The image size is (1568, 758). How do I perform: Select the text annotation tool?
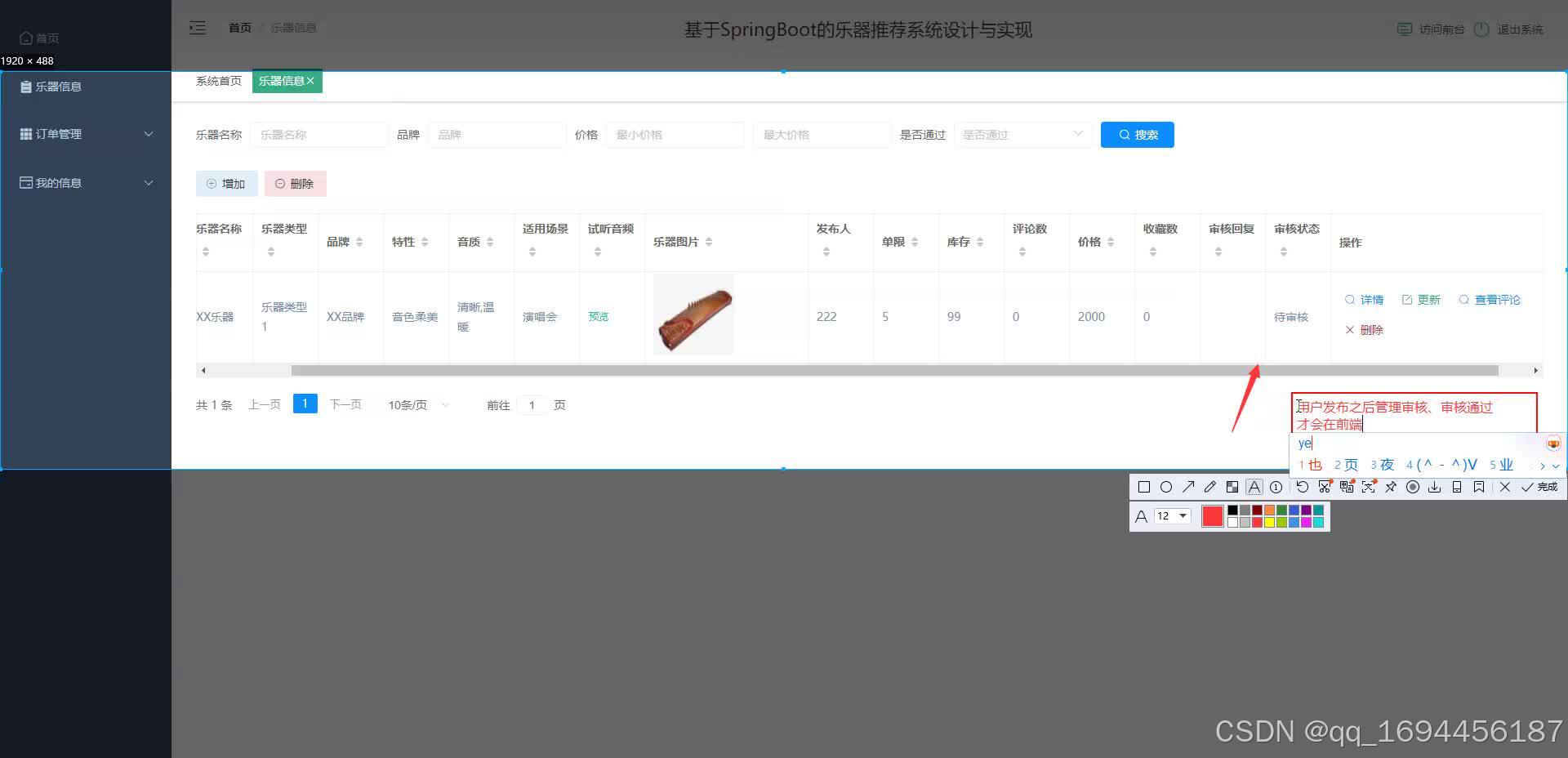pos(1254,487)
